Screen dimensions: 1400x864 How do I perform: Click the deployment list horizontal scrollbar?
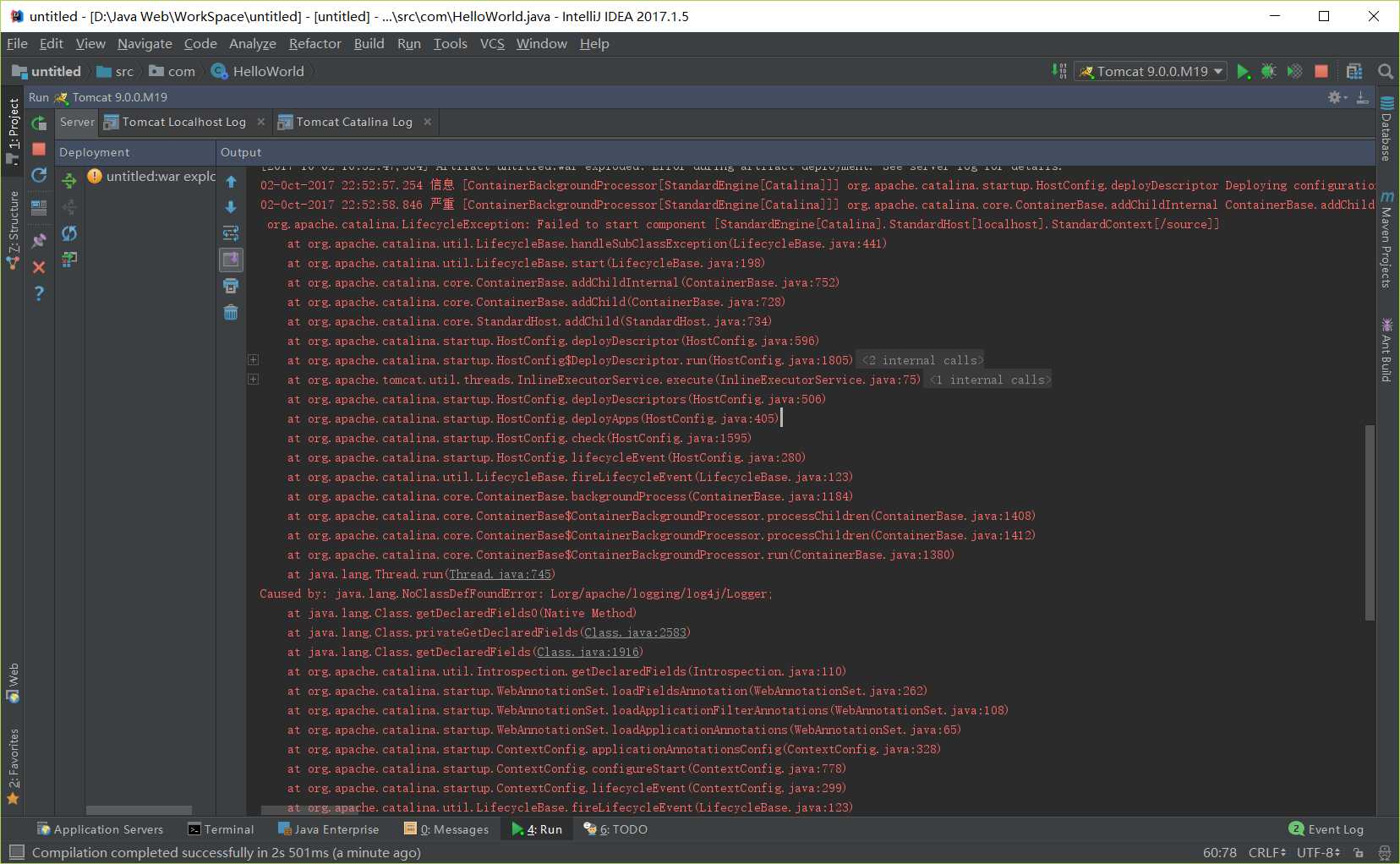coord(139,810)
